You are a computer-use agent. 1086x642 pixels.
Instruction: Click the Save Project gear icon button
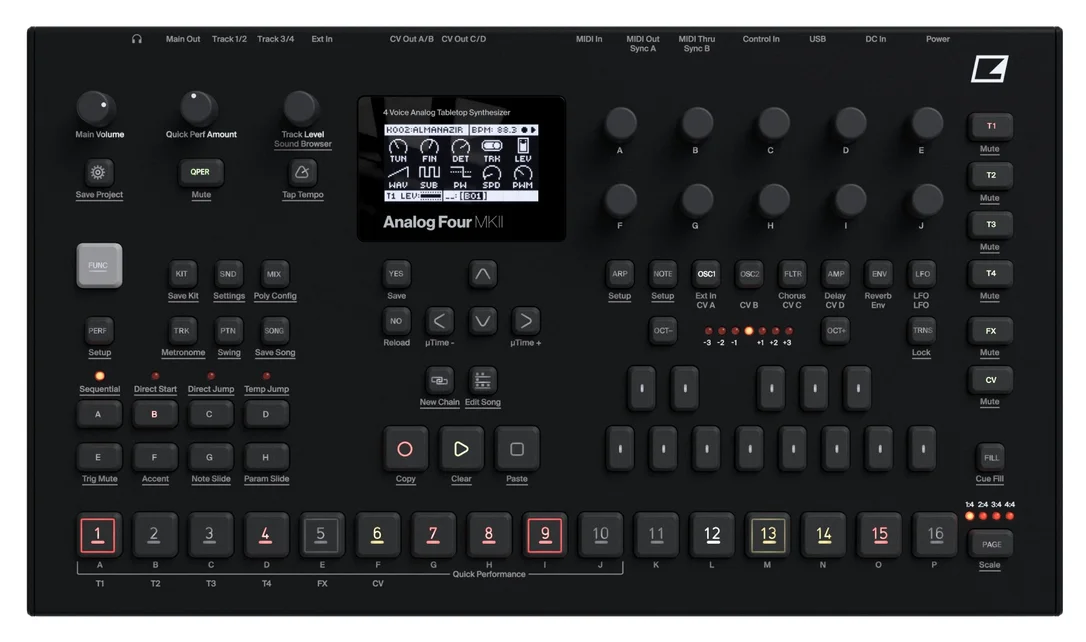[98, 172]
